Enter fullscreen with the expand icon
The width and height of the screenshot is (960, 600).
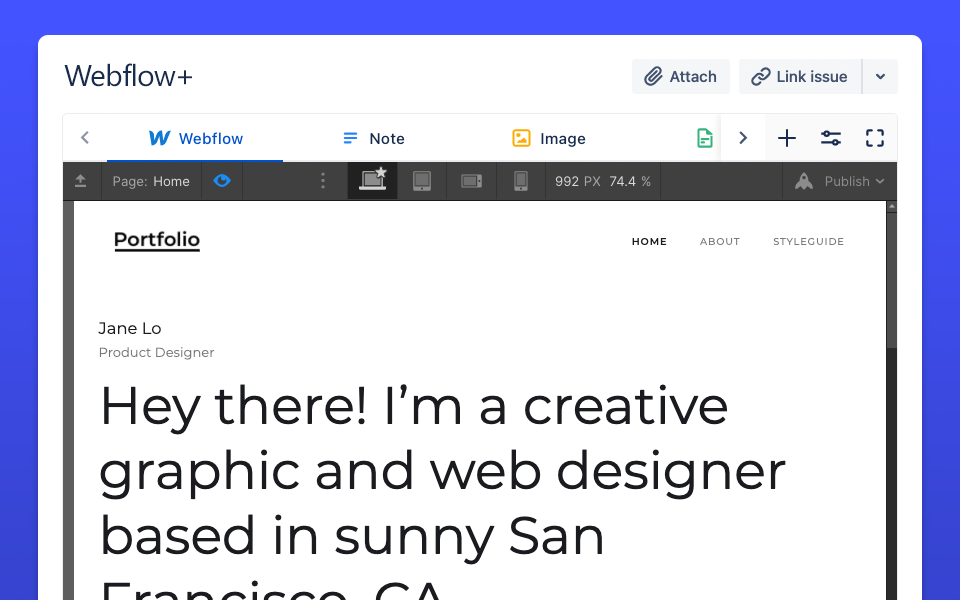click(x=875, y=138)
